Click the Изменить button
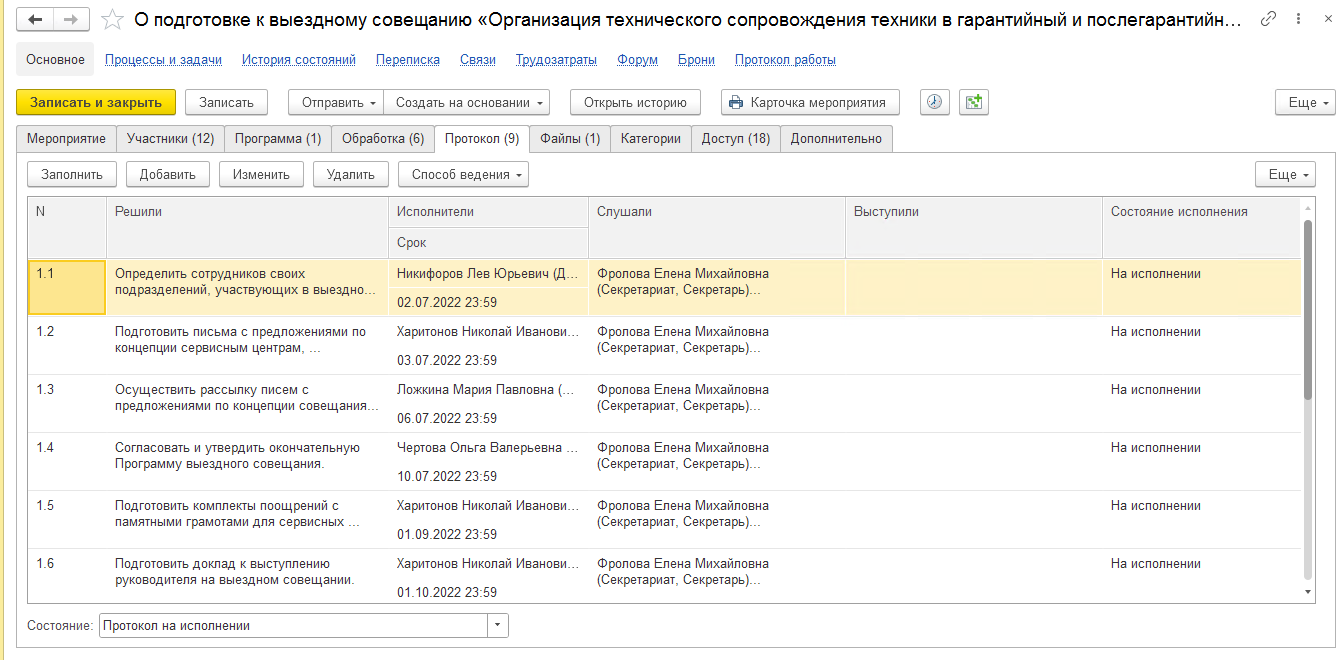 tap(261, 174)
